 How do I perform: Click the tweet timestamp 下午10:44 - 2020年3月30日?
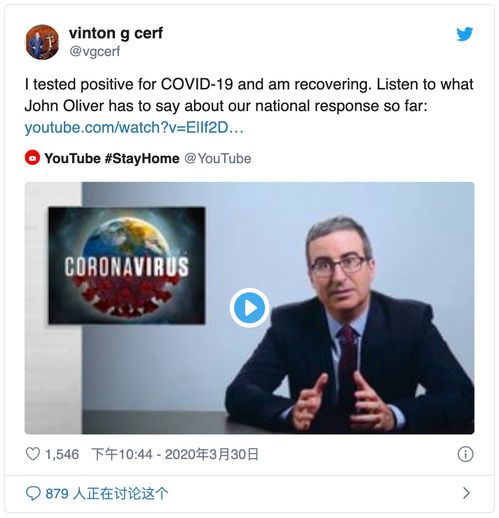tap(175, 454)
